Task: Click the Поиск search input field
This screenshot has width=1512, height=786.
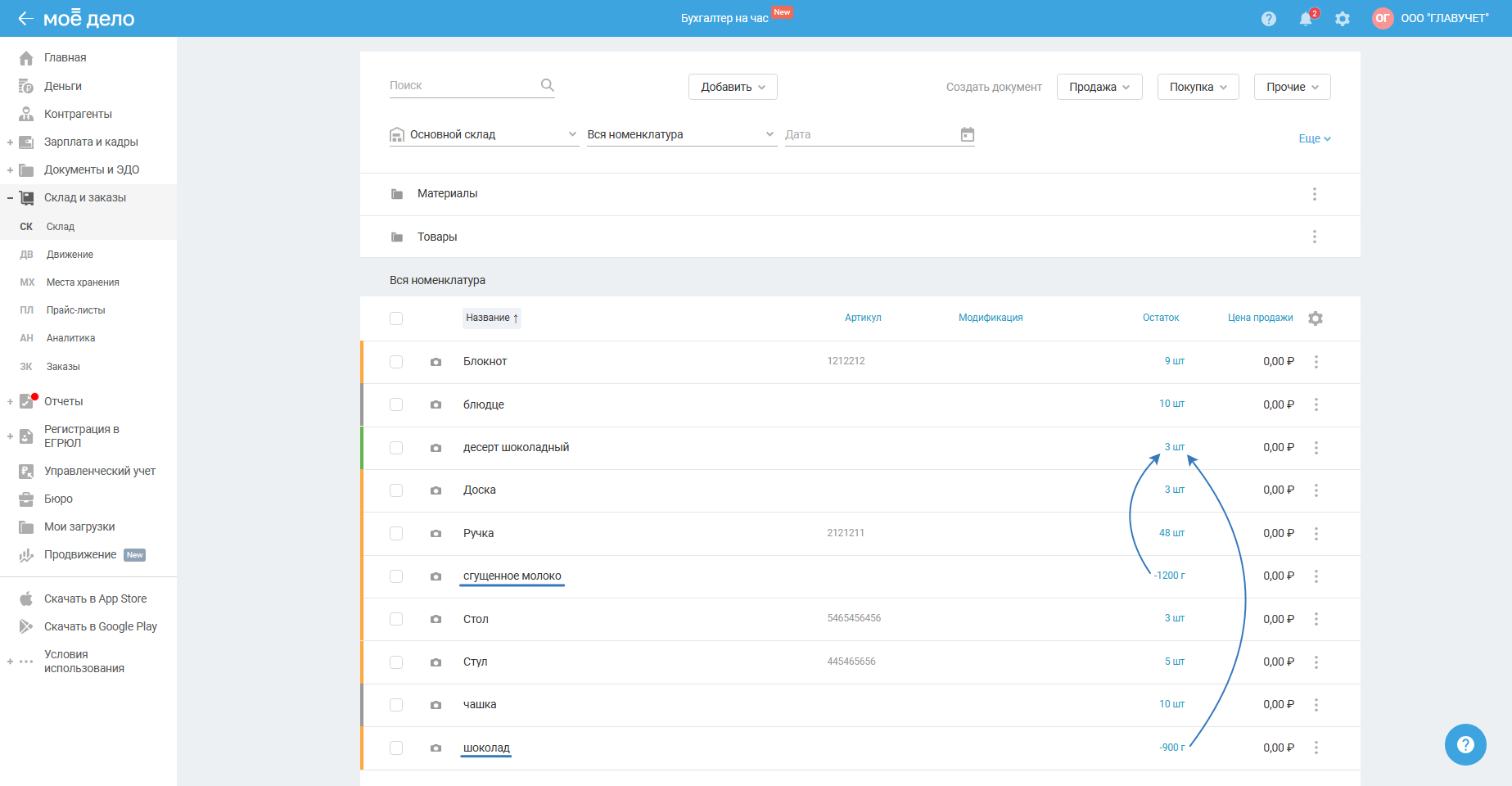Action: (x=463, y=85)
